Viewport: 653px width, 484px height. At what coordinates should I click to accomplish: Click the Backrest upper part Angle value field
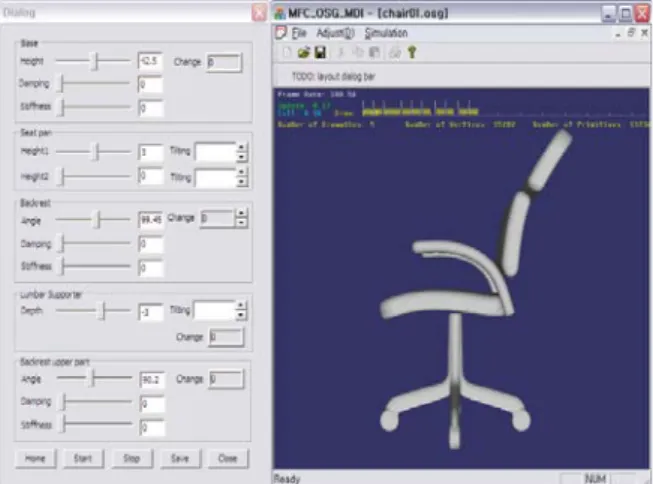[x=152, y=379]
